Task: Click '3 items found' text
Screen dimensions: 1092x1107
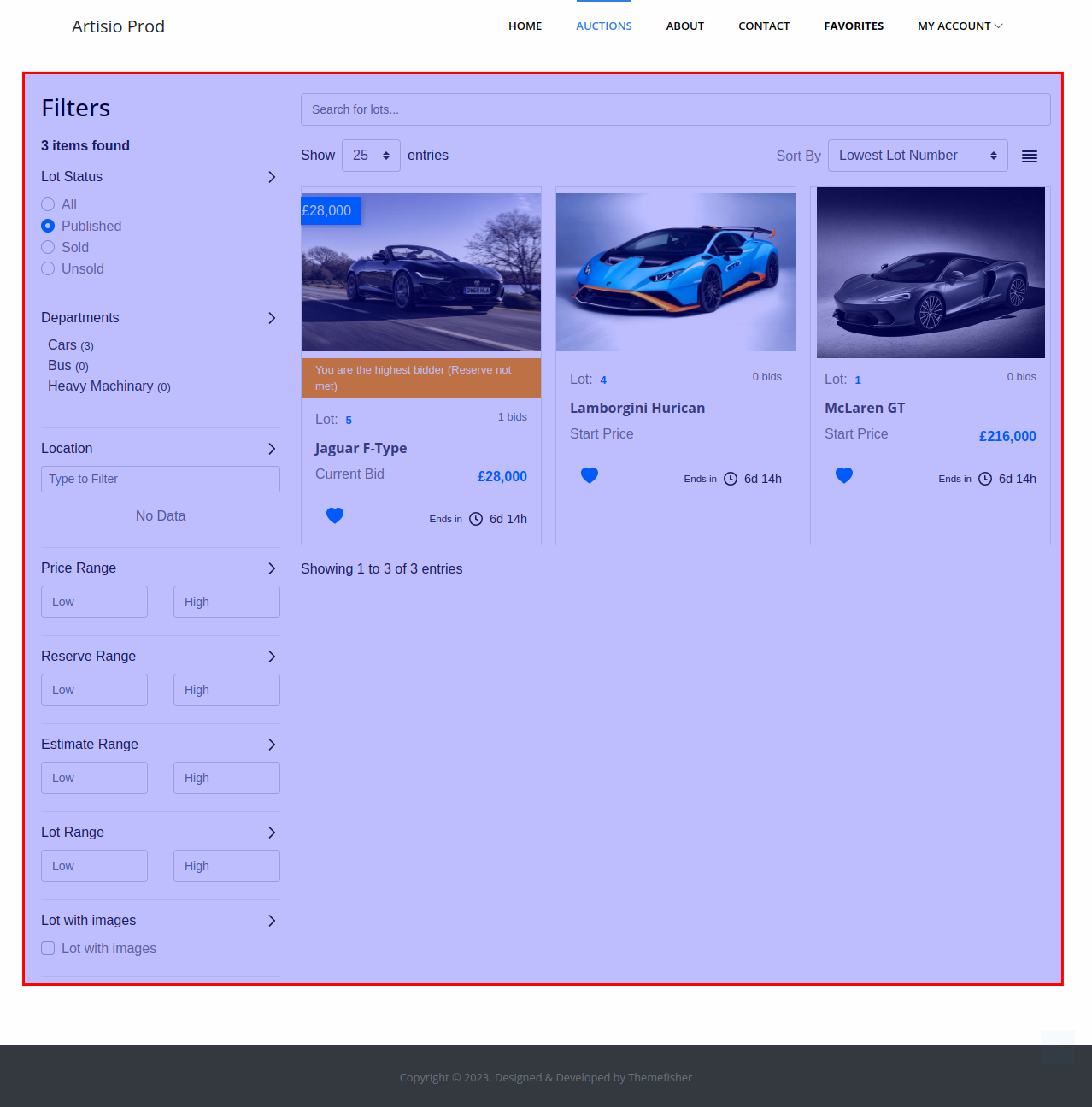Action: click(x=85, y=146)
